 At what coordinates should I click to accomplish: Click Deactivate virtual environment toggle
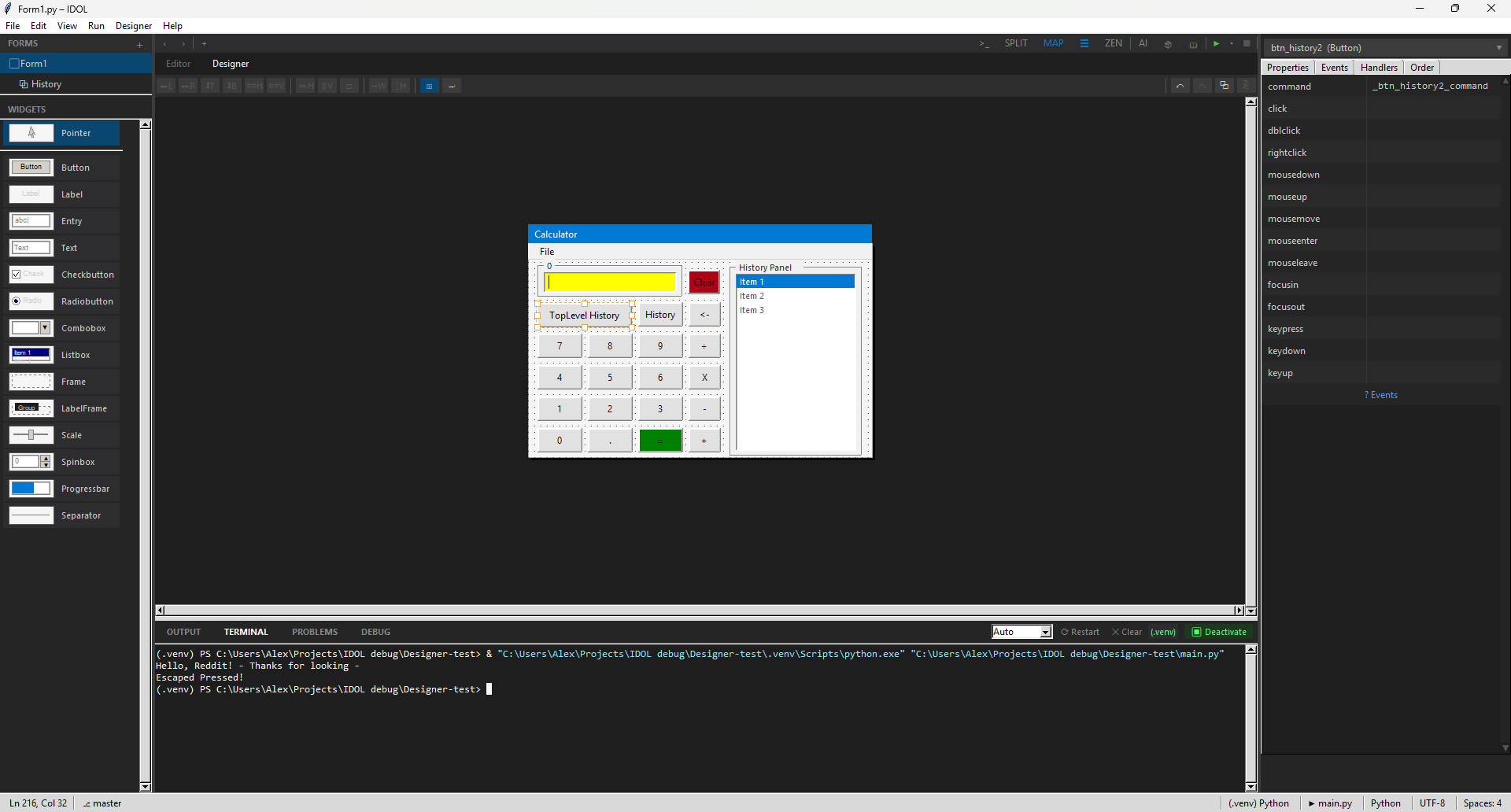[x=1219, y=632]
